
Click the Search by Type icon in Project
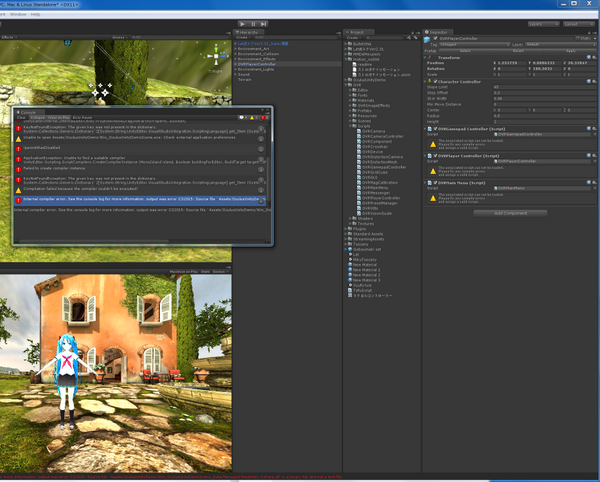pyautogui.click(x=409, y=37)
